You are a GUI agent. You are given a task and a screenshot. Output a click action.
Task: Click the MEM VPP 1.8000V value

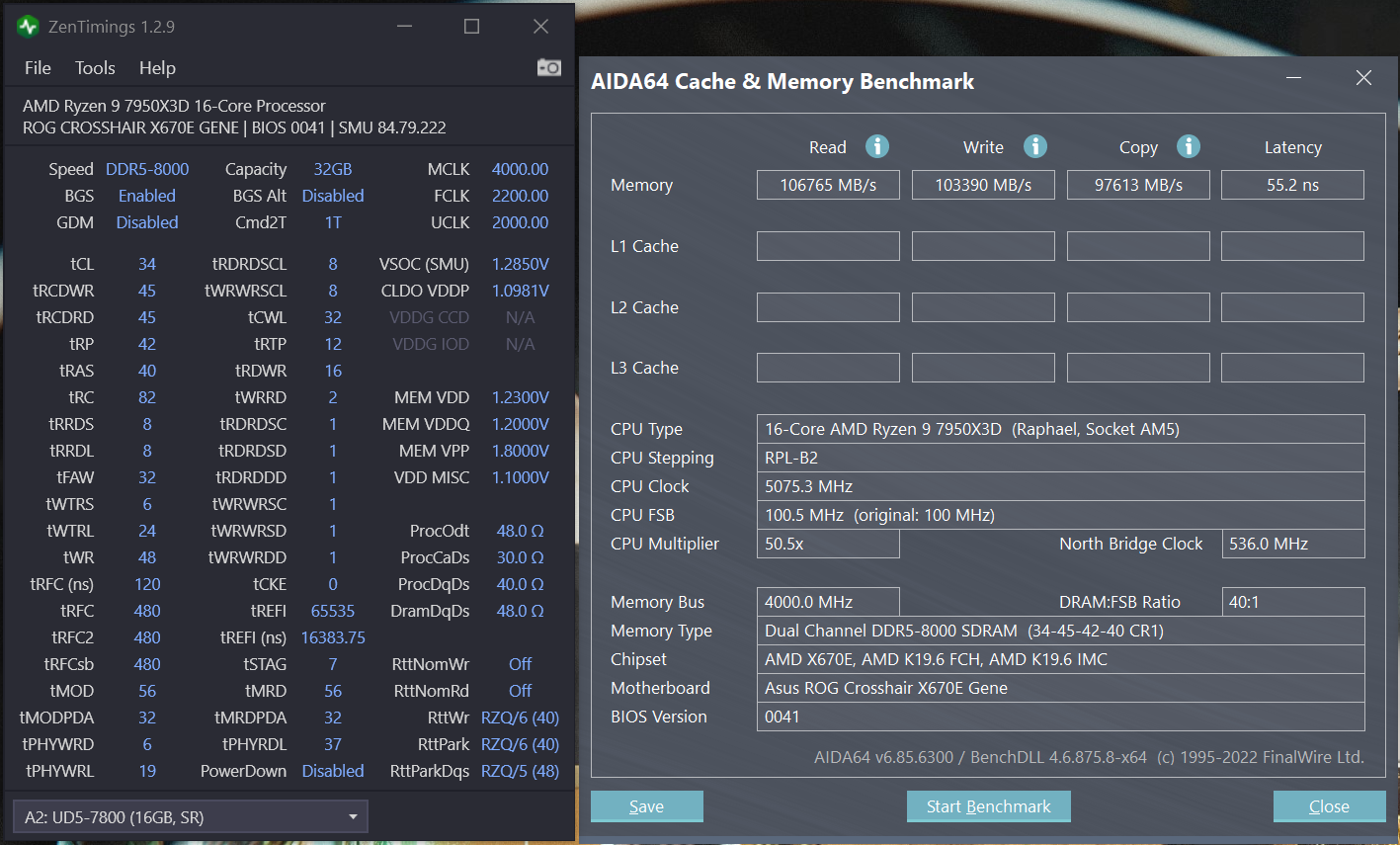[x=520, y=451]
